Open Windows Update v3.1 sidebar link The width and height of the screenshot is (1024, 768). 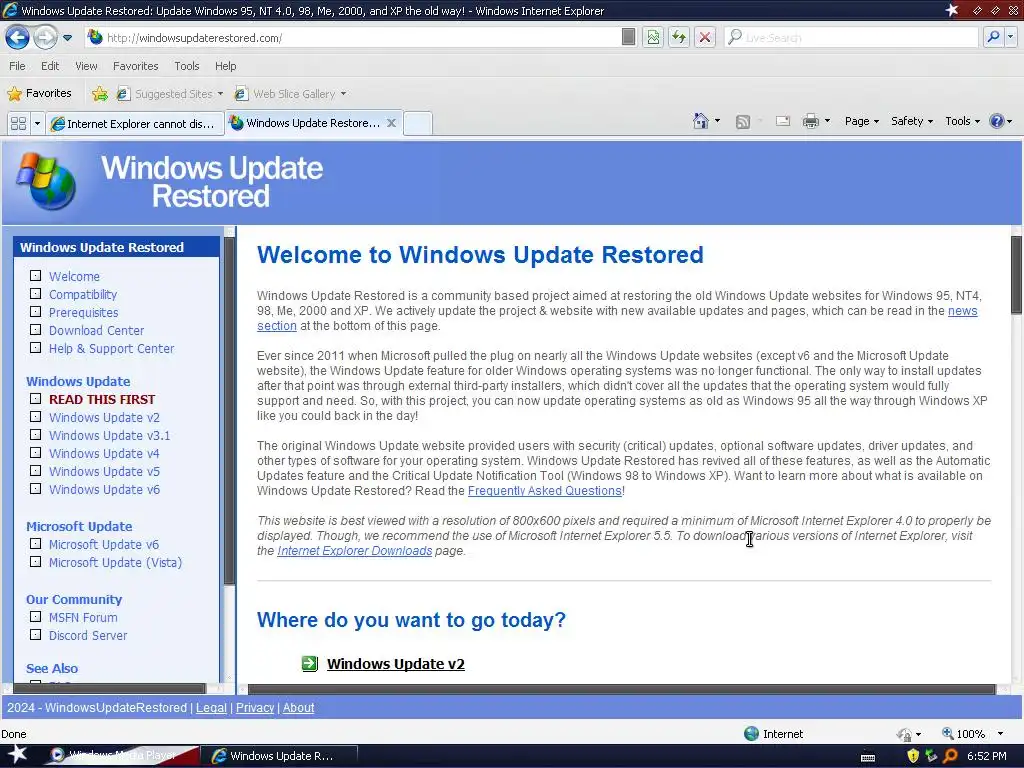109,436
